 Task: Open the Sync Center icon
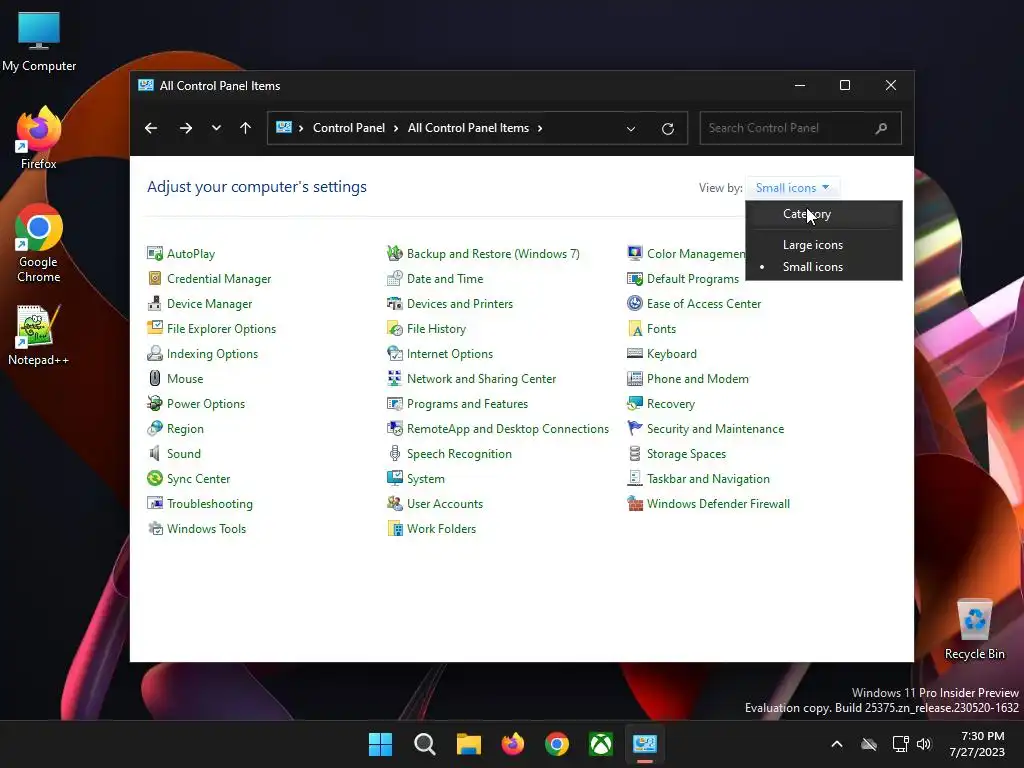click(155, 478)
